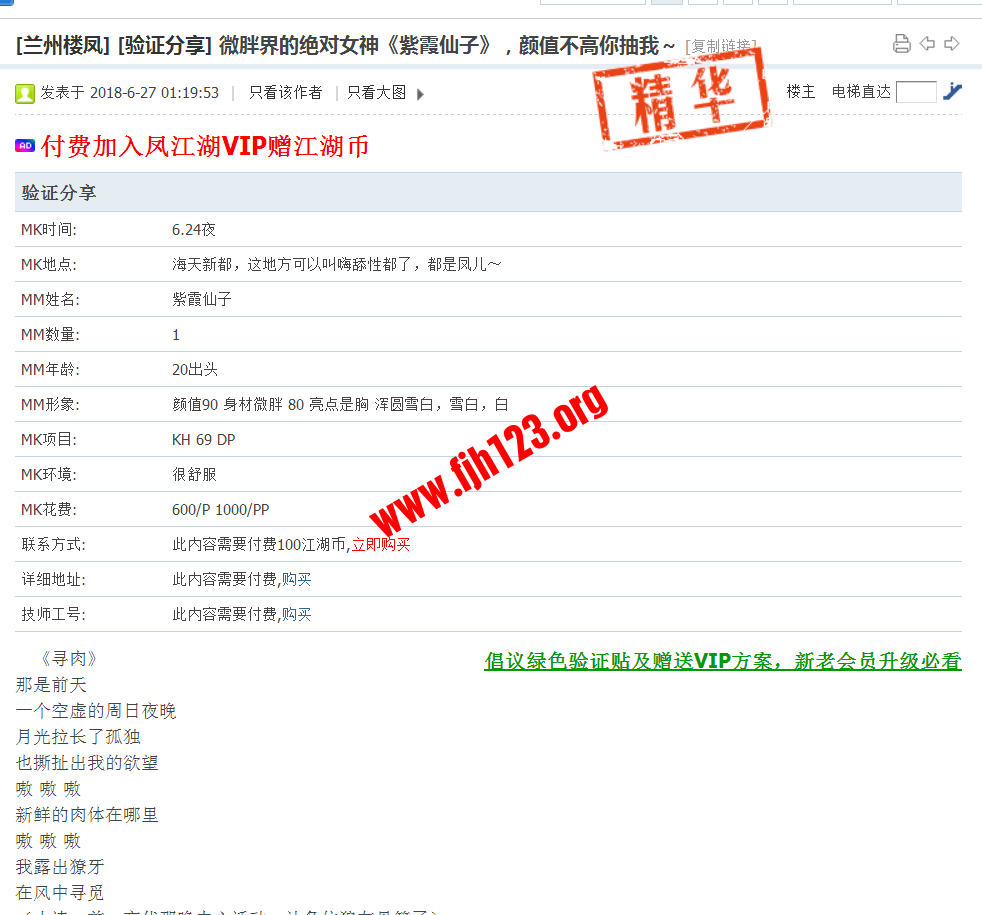Open the [验证分享] category tag
The height and width of the screenshot is (915, 982).
(x=164, y=45)
